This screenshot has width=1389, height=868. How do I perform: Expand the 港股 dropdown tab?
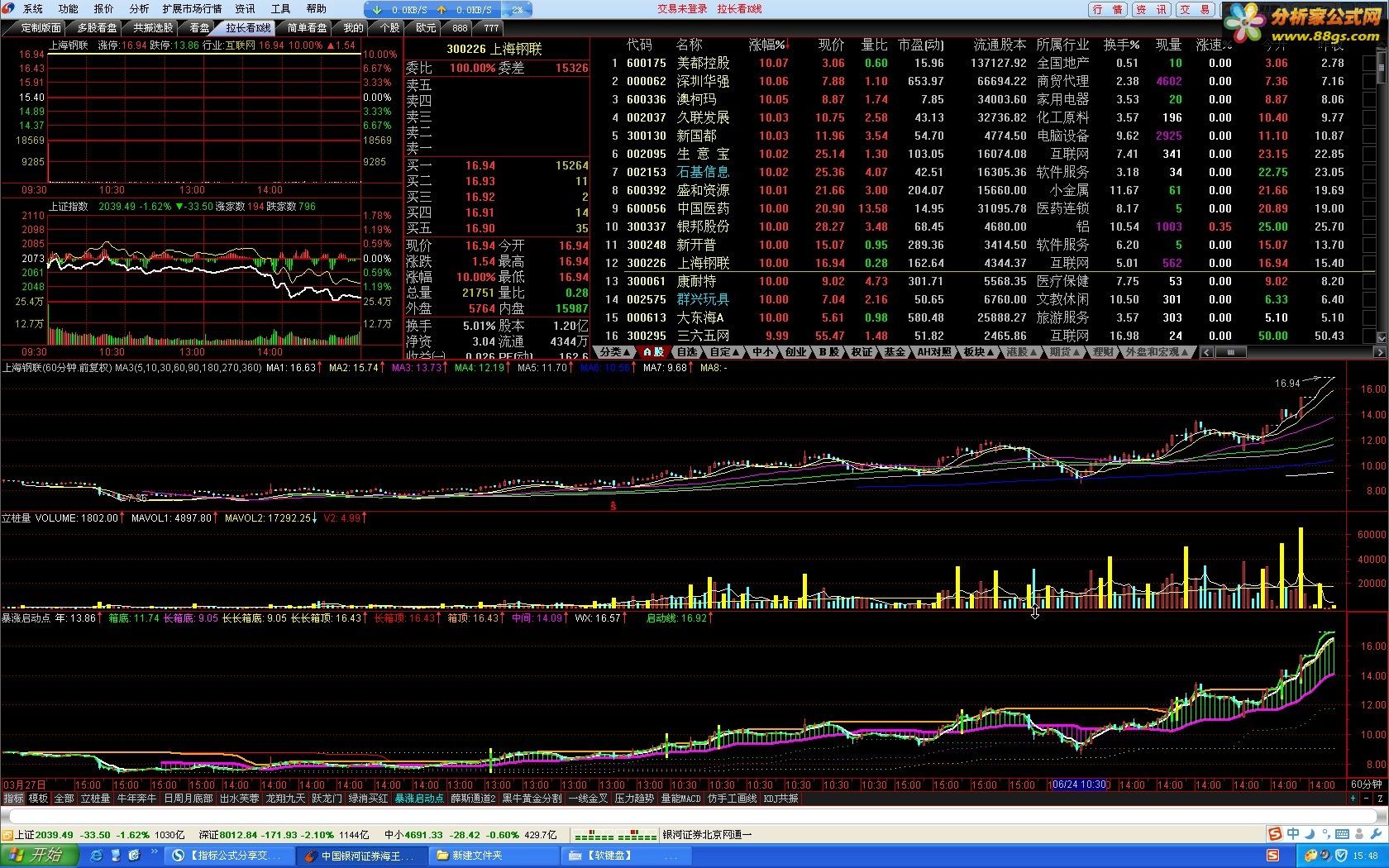[x=1022, y=352]
